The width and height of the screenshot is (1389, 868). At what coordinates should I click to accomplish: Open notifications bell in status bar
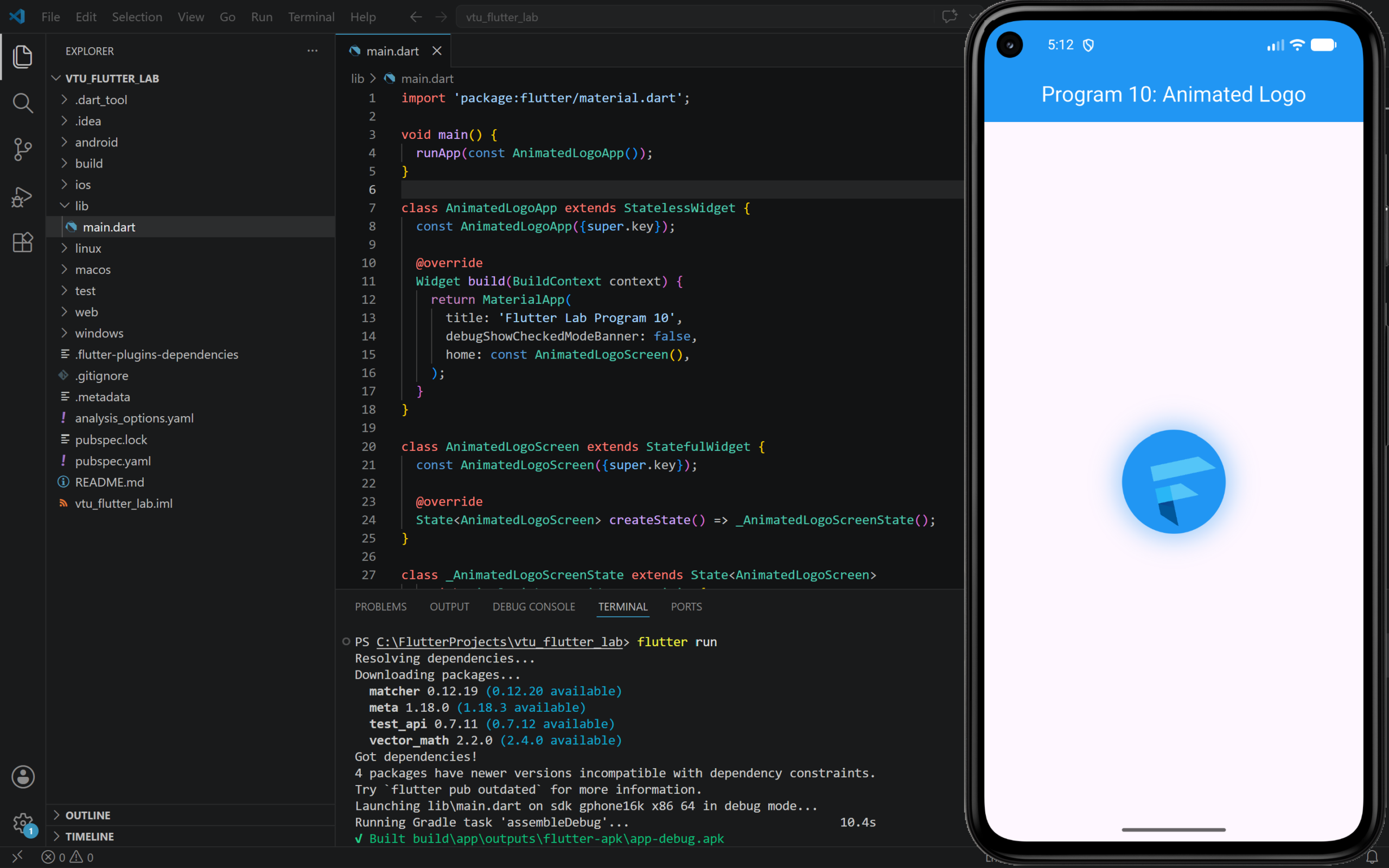[x=1372, y=857]
